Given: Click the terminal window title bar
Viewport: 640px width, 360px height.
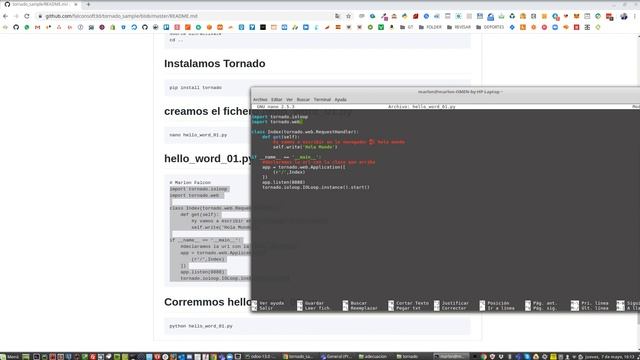Looking at the screenshot, I should (x=445, y=92).
